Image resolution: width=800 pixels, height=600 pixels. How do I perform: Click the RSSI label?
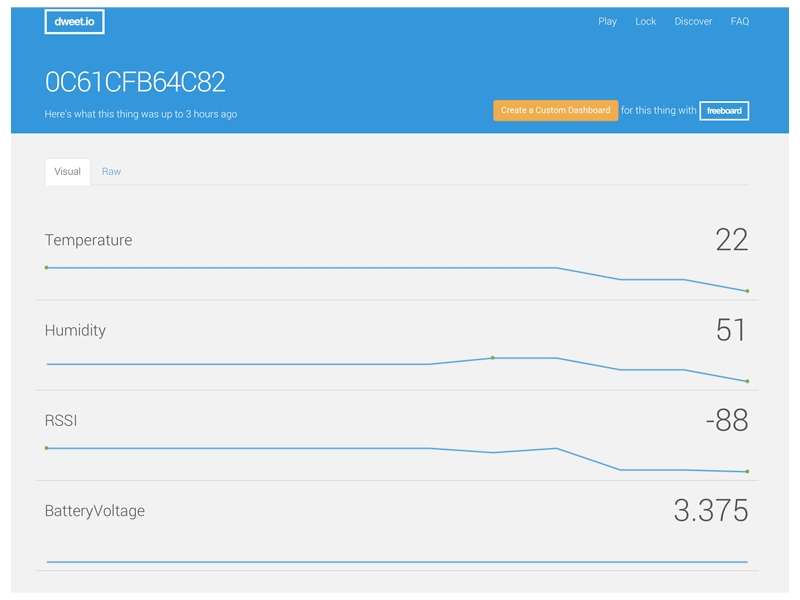(x=61, y=420)
